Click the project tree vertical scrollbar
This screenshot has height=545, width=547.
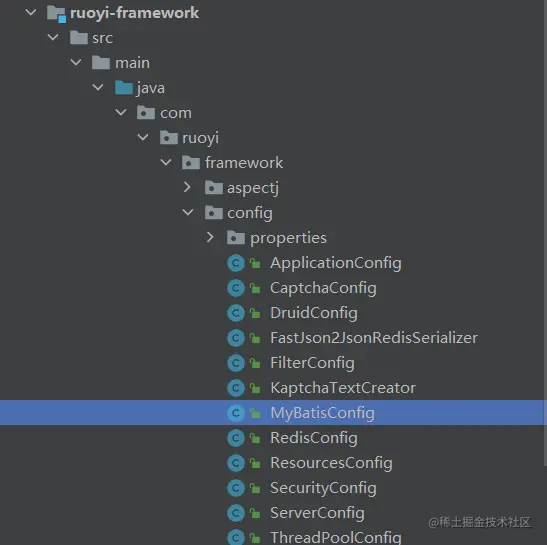545,232
